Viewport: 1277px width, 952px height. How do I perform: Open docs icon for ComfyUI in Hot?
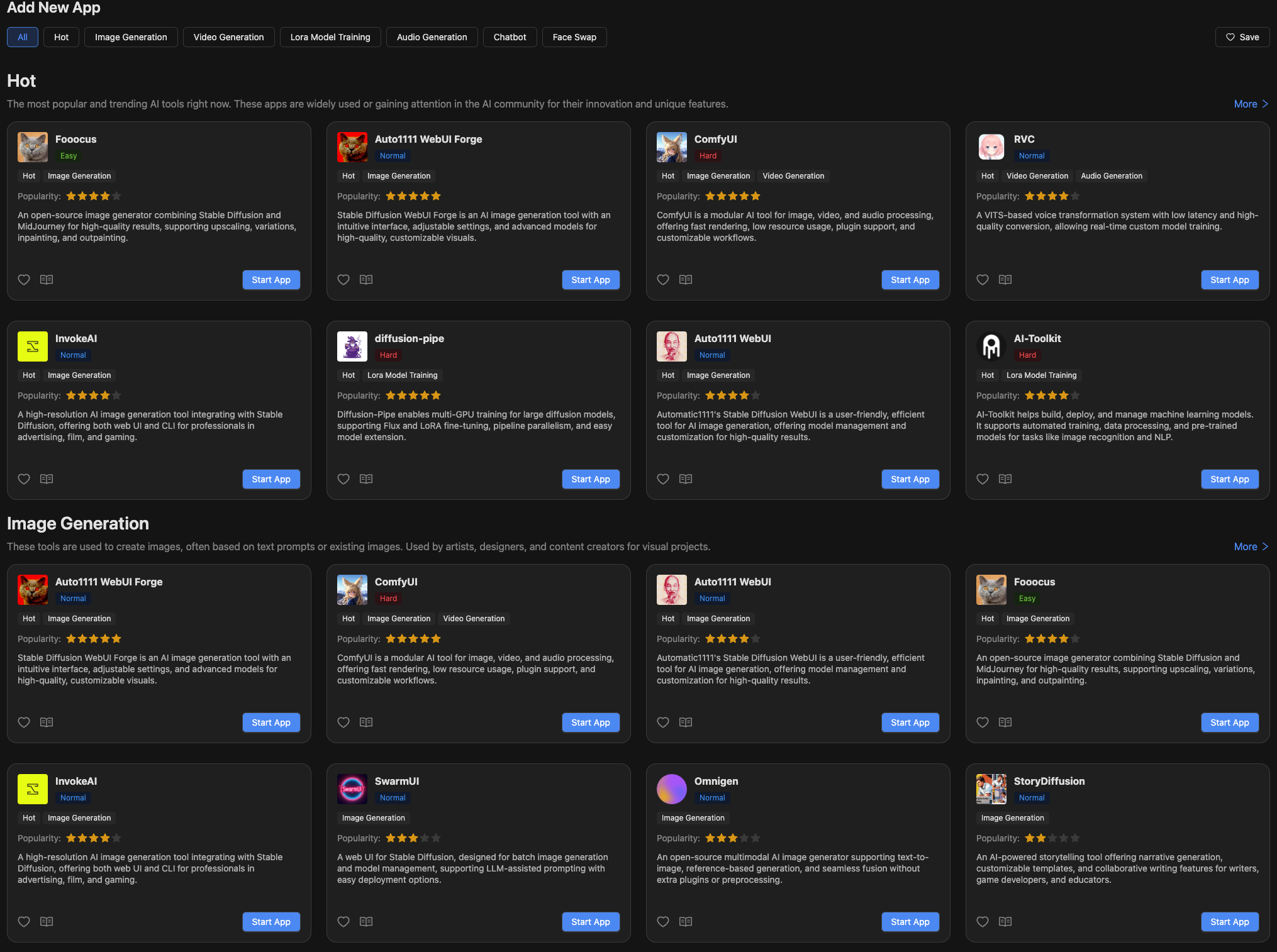(x=686, y=280)
